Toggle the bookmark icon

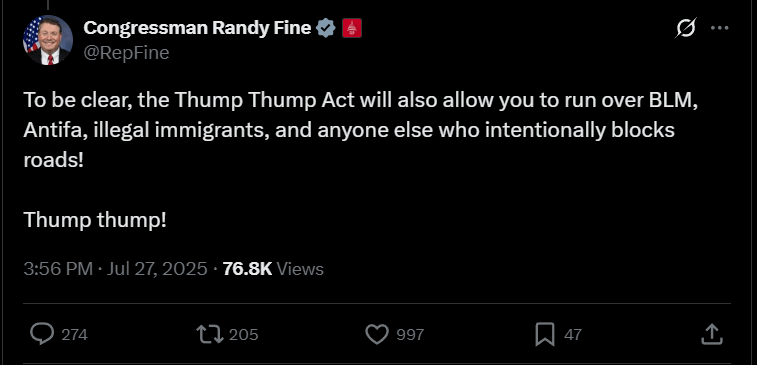point(545,335)
